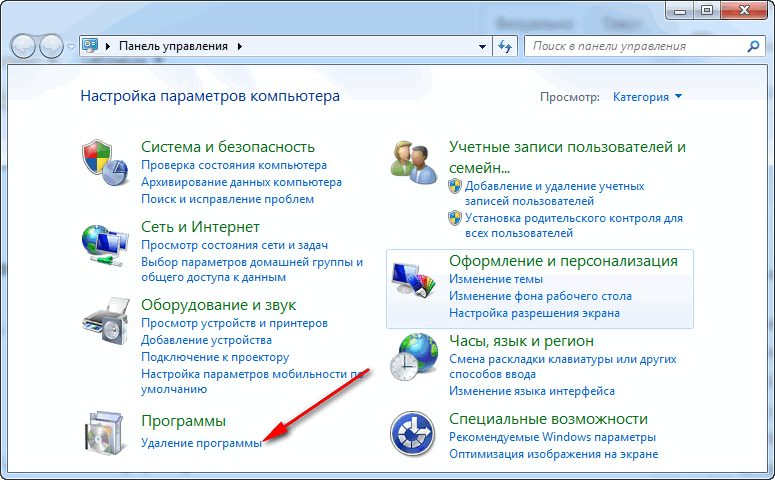Click Подключение к проектору link
This screenshot has height=480, width=775.
(215, 357)
